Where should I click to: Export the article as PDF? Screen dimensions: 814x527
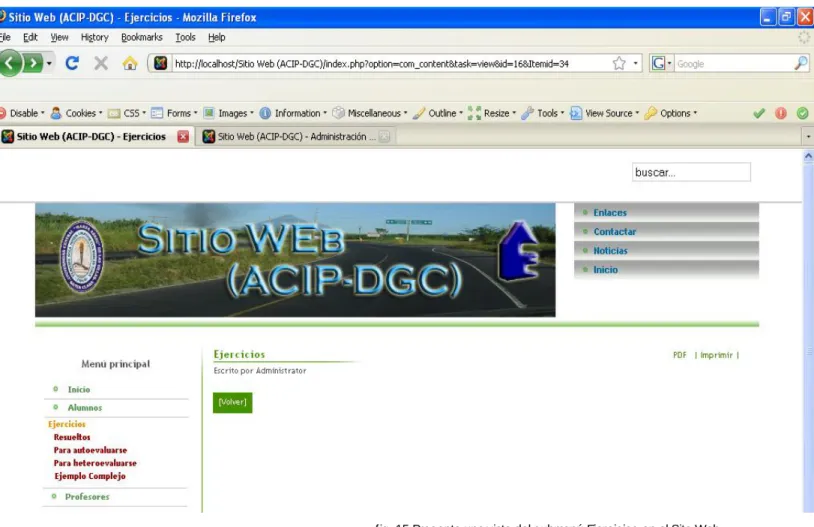[x=680, y=355]
